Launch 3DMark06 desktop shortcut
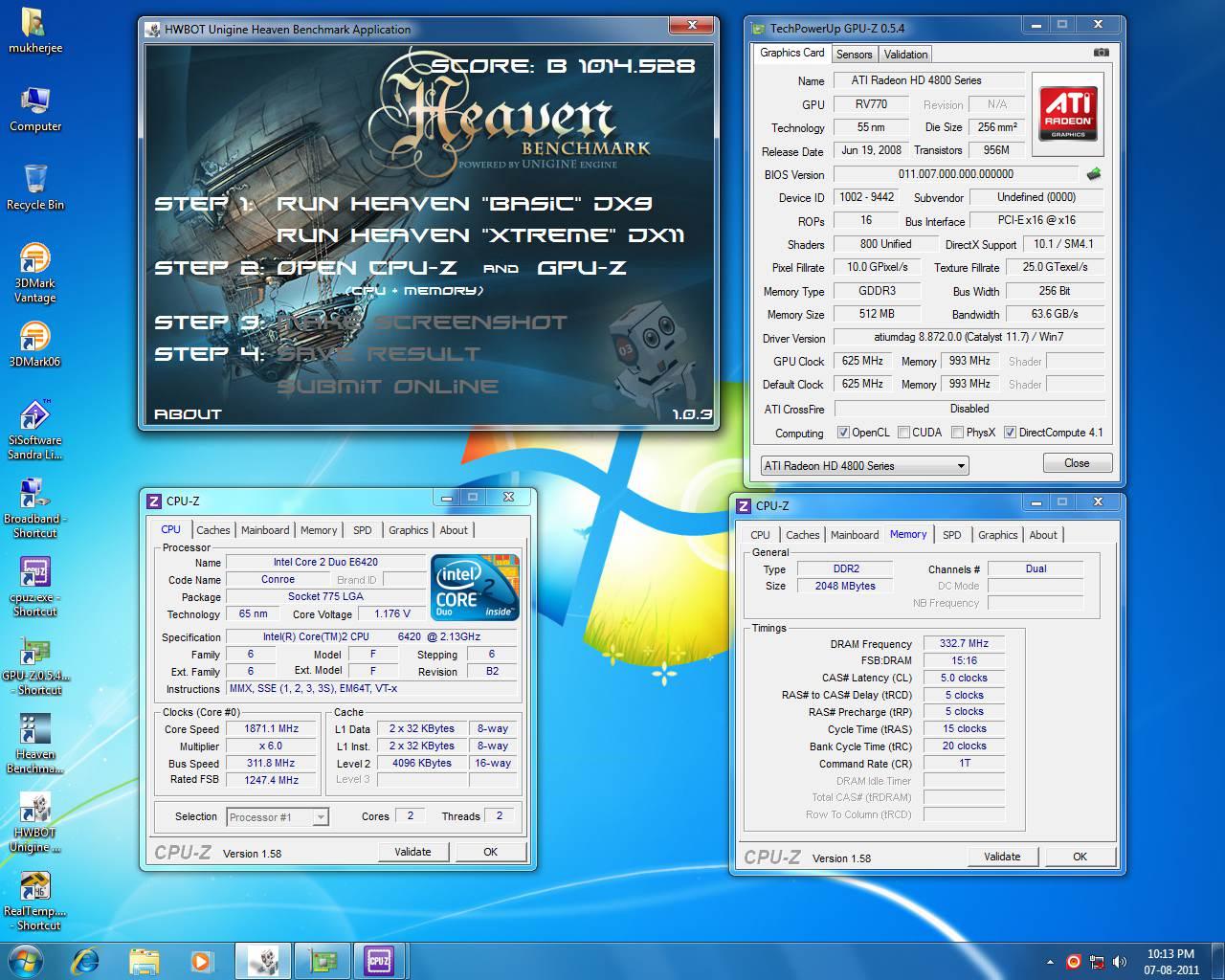 [x=35, y=345]
